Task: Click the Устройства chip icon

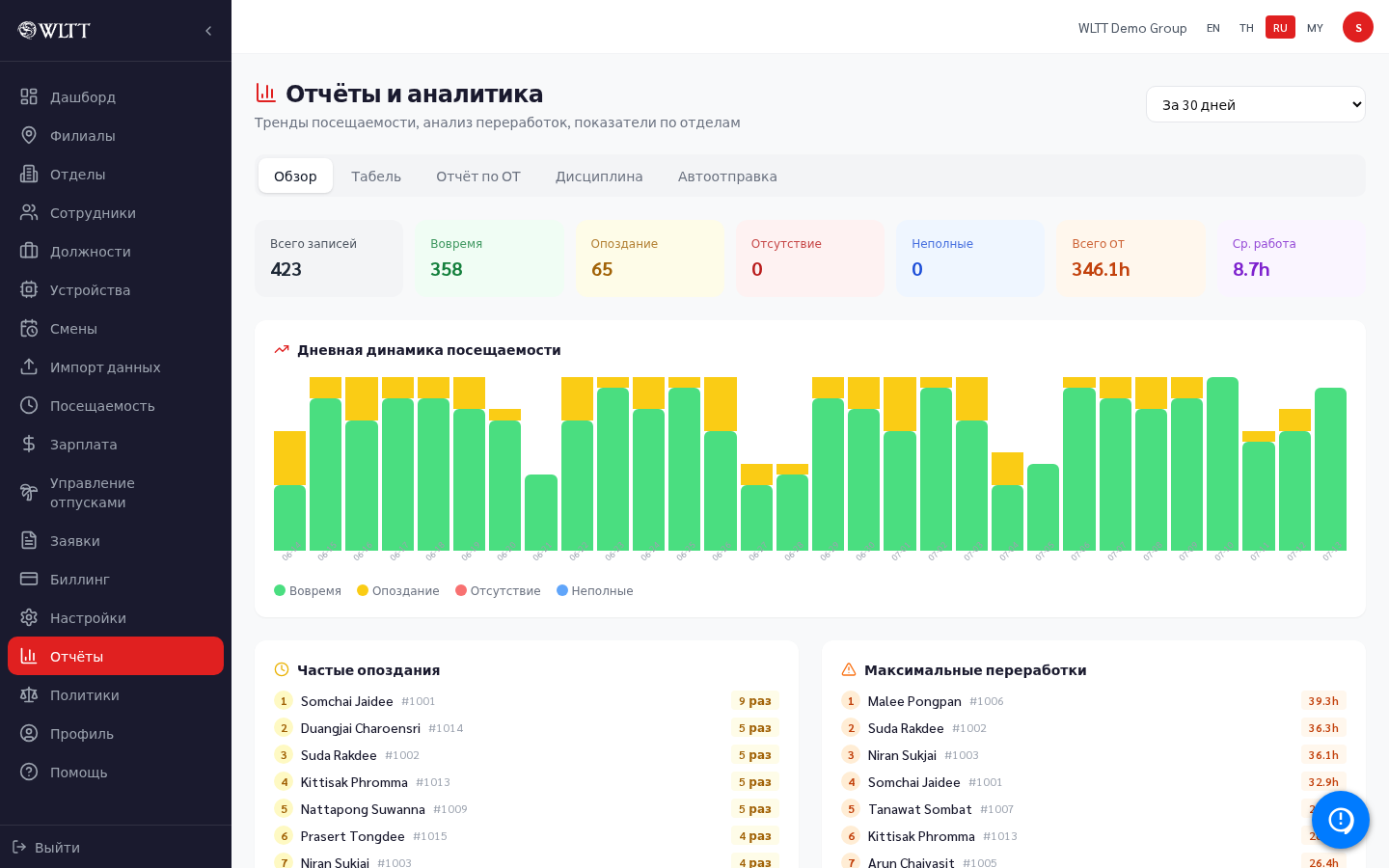Action: [x=29, y=289]
